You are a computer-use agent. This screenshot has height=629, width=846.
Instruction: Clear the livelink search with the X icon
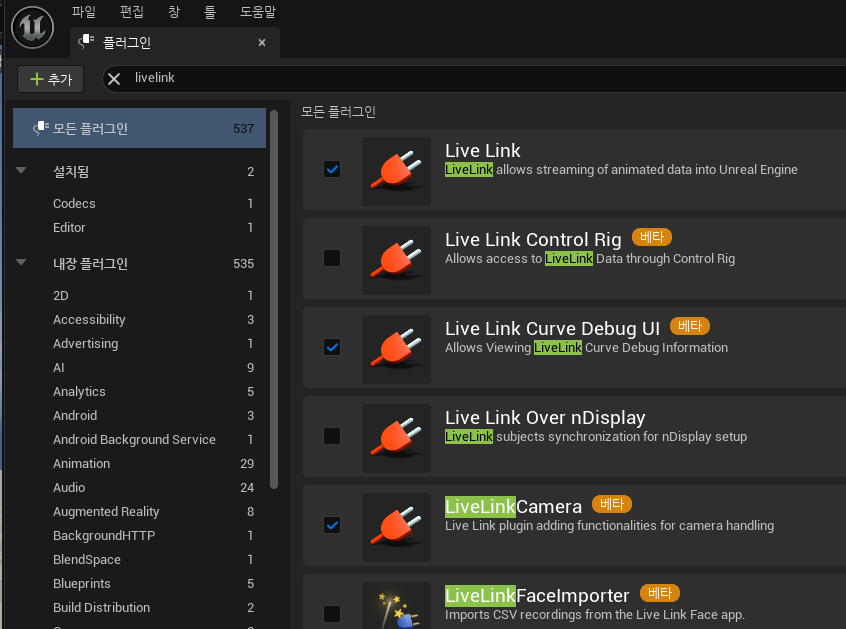coord(114,79)
